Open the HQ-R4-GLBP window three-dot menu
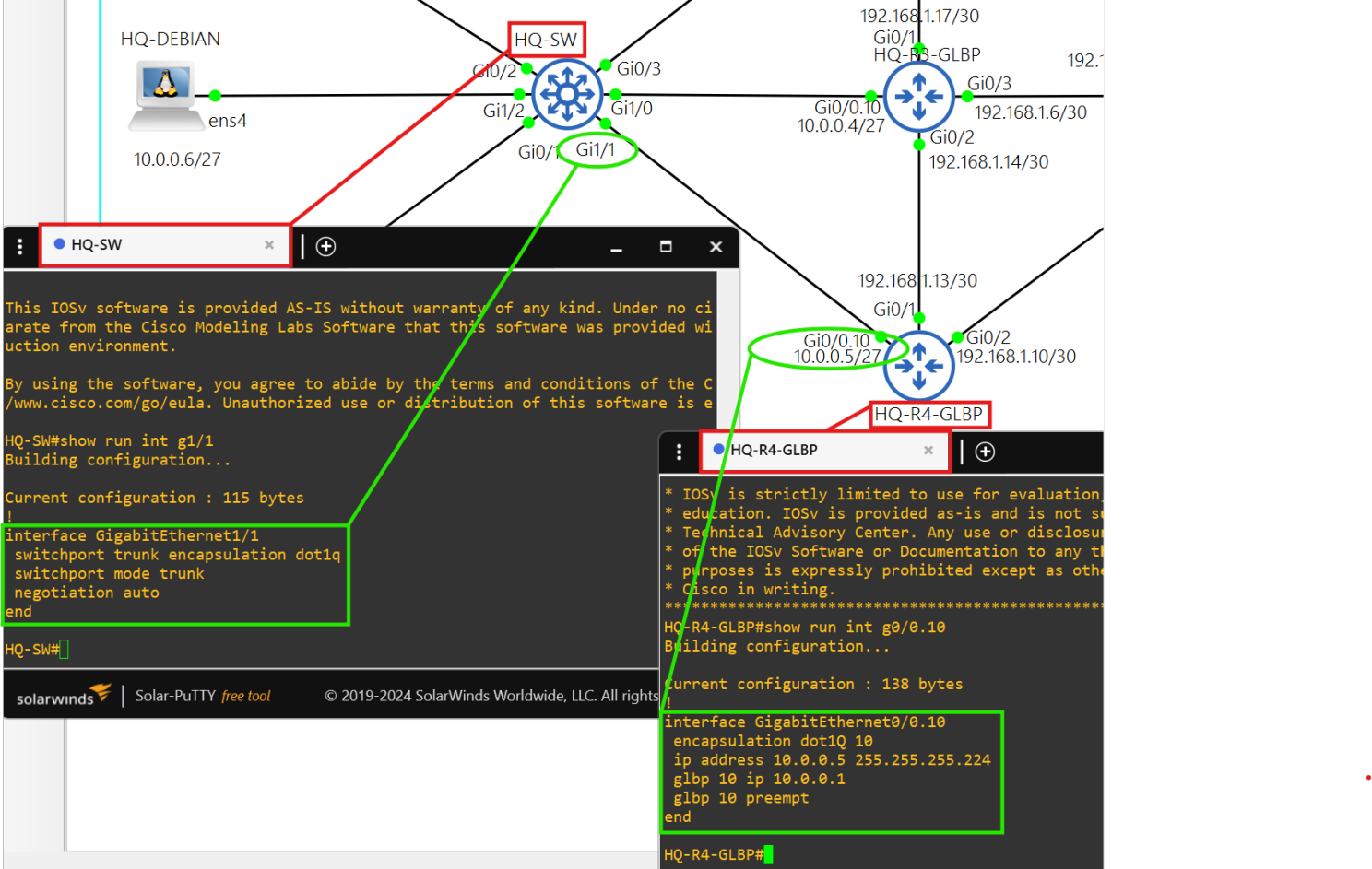 680,452
